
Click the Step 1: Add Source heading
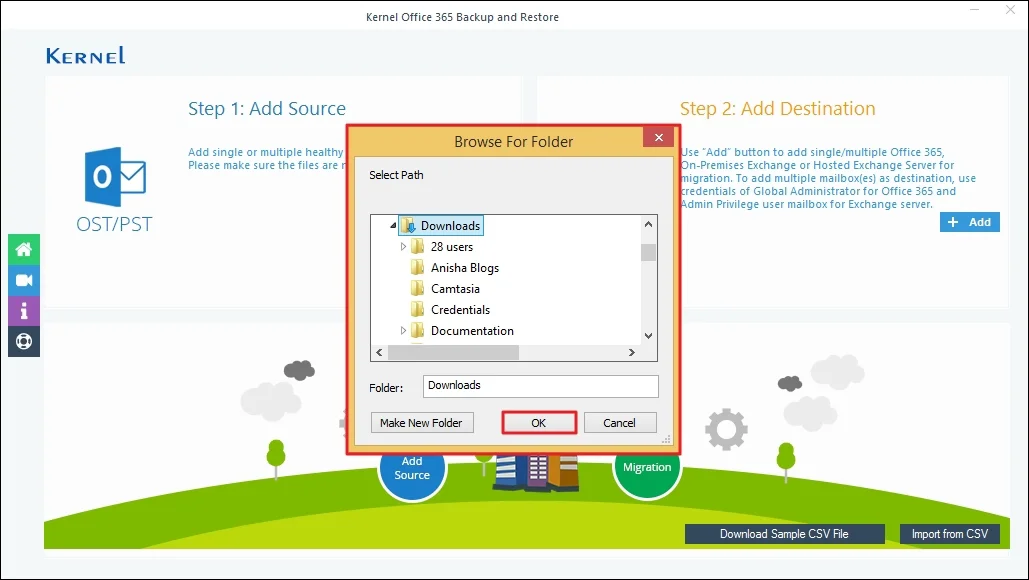267,109
